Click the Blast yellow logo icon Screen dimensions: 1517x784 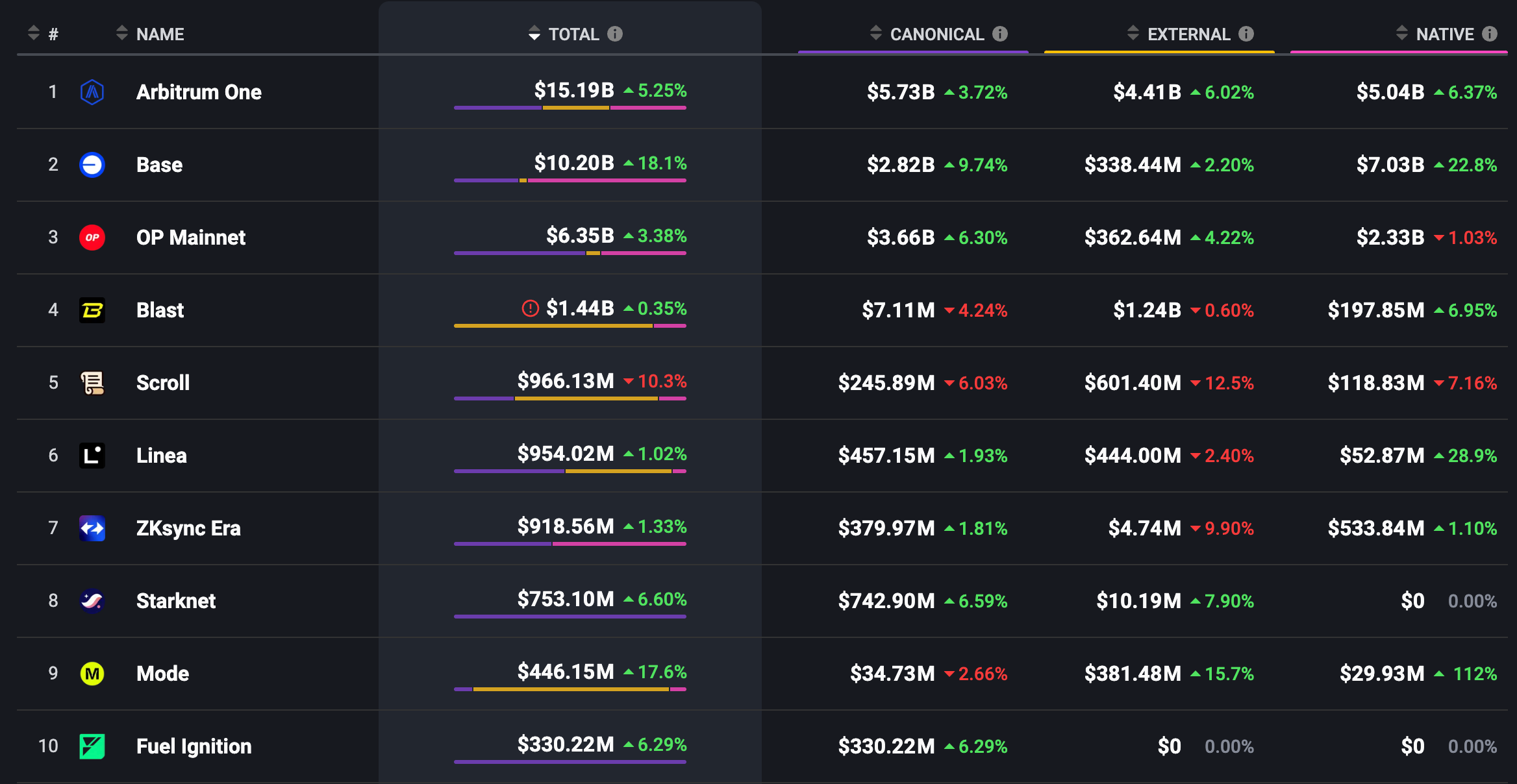[x=92, y=310]
